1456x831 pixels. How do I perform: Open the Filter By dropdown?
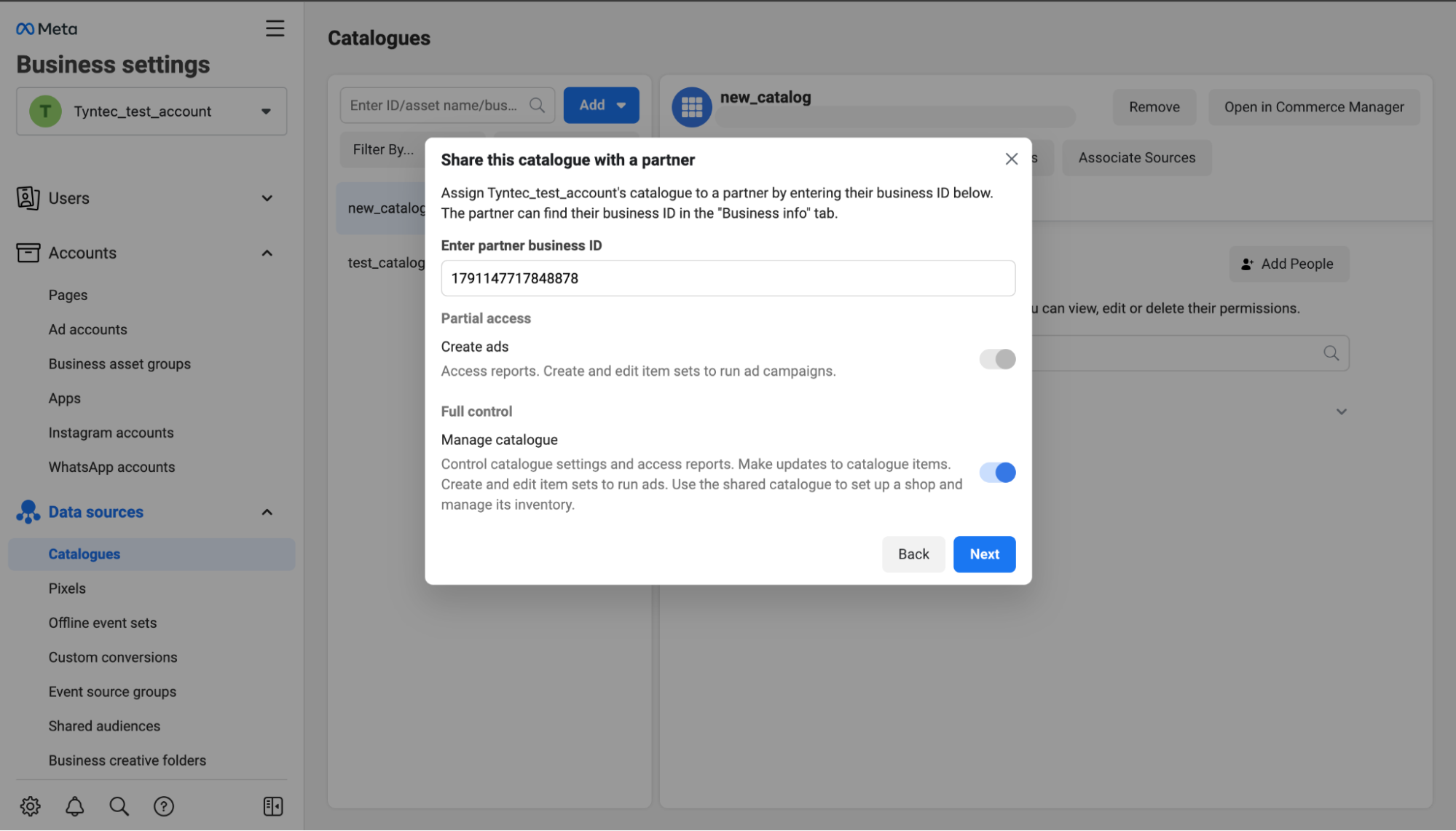point(383,149)
